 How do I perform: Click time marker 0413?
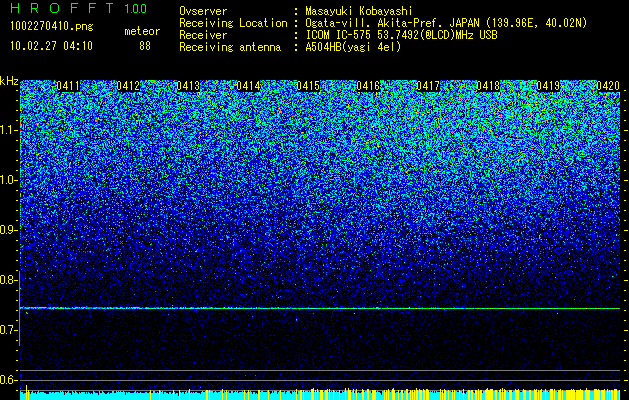click(x=188, y=86)
